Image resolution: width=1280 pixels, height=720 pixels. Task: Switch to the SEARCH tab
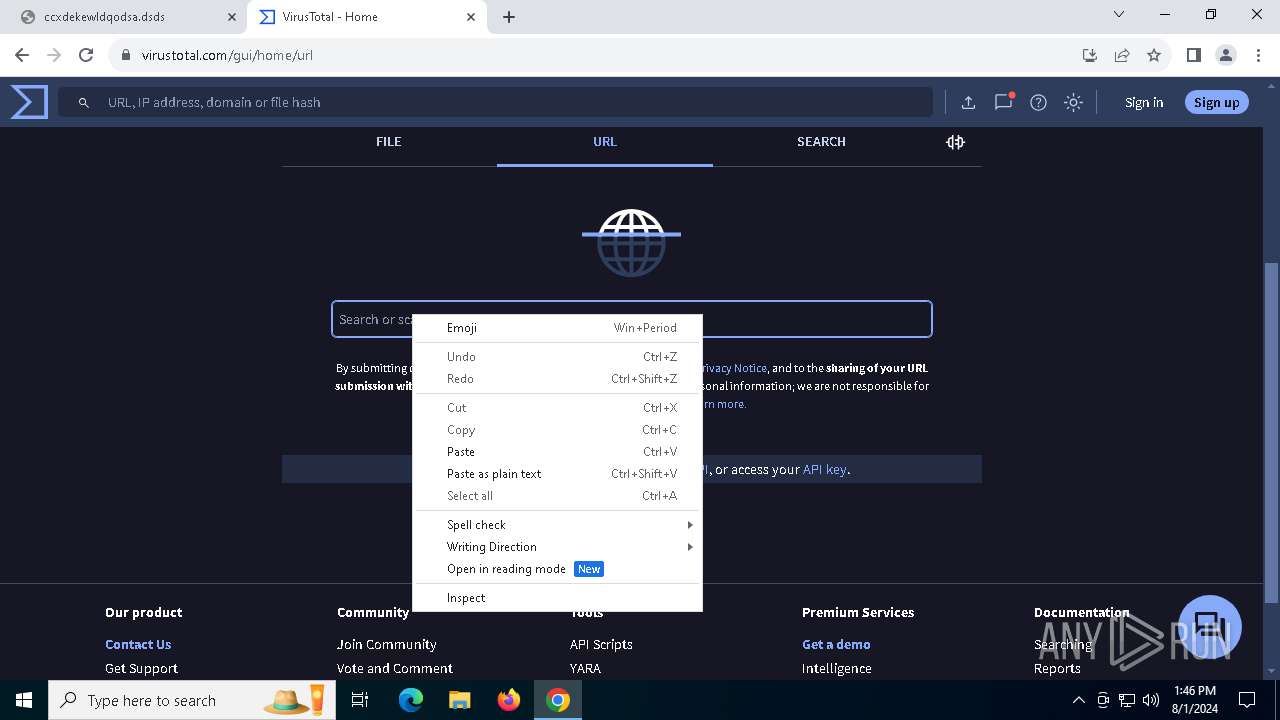click(x=821, y=142)
